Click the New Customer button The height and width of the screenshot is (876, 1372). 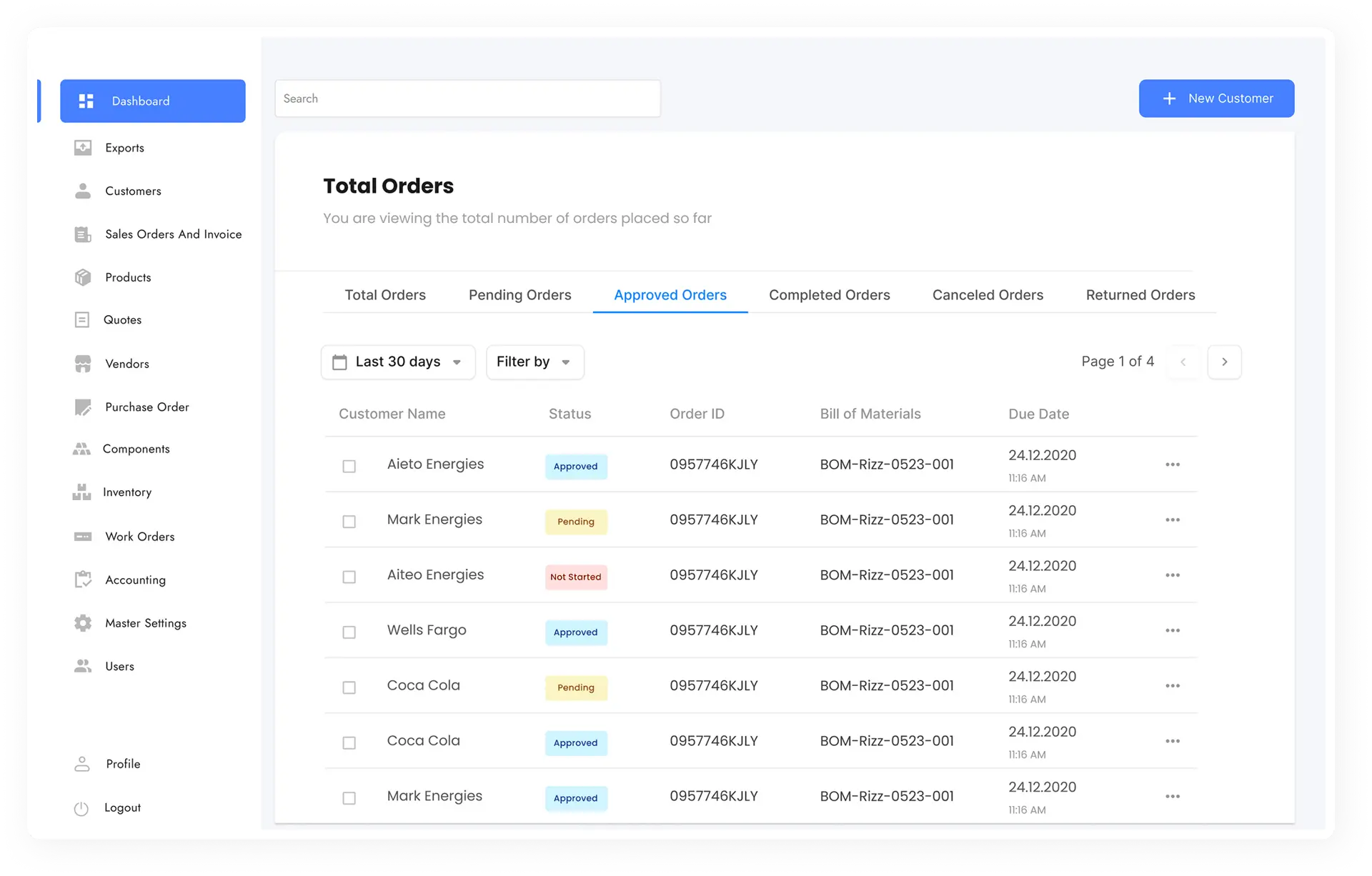(x=1216, y=98)
